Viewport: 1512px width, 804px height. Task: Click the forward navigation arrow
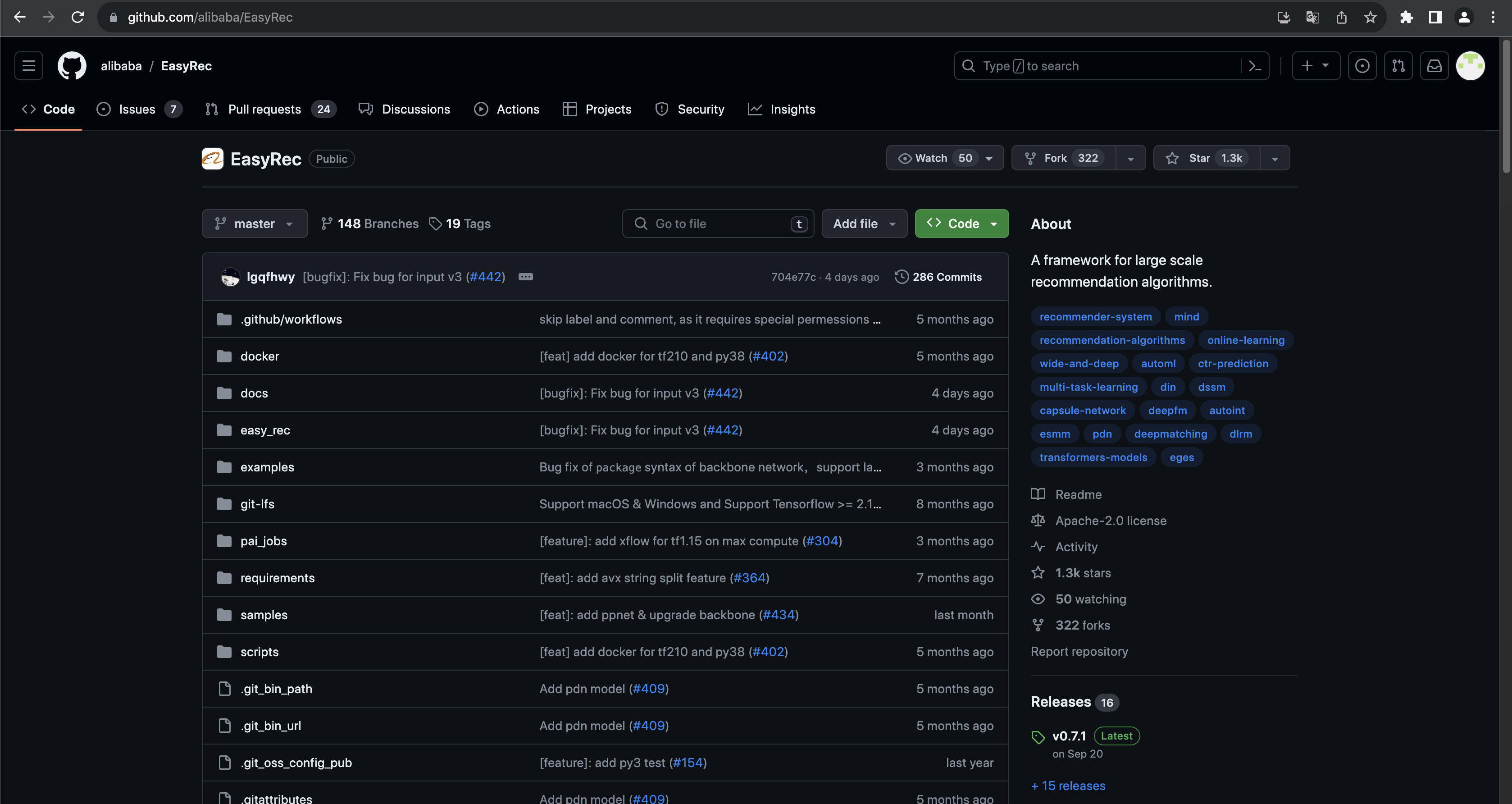pos(49,17)
